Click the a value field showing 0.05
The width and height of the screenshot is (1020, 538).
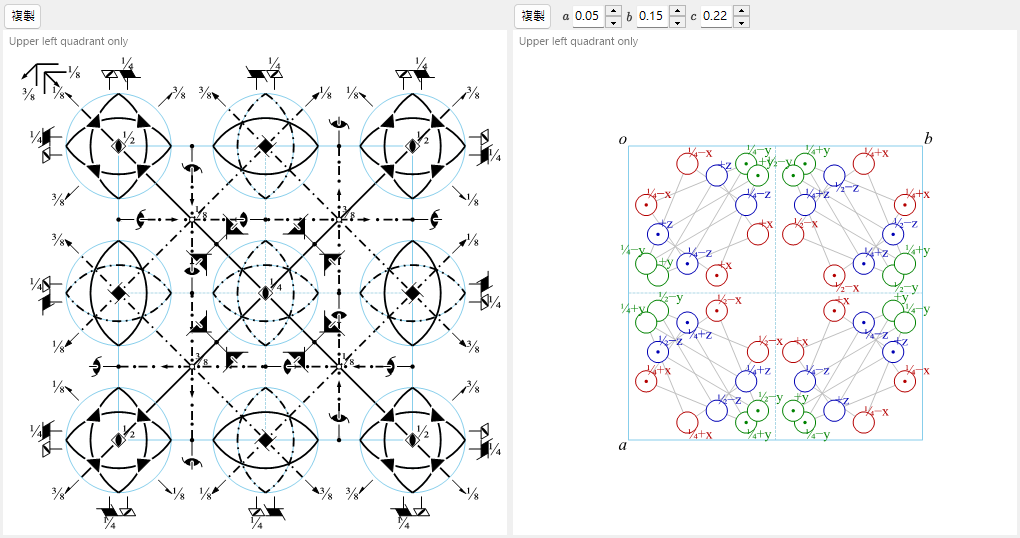tap(589, 16)
